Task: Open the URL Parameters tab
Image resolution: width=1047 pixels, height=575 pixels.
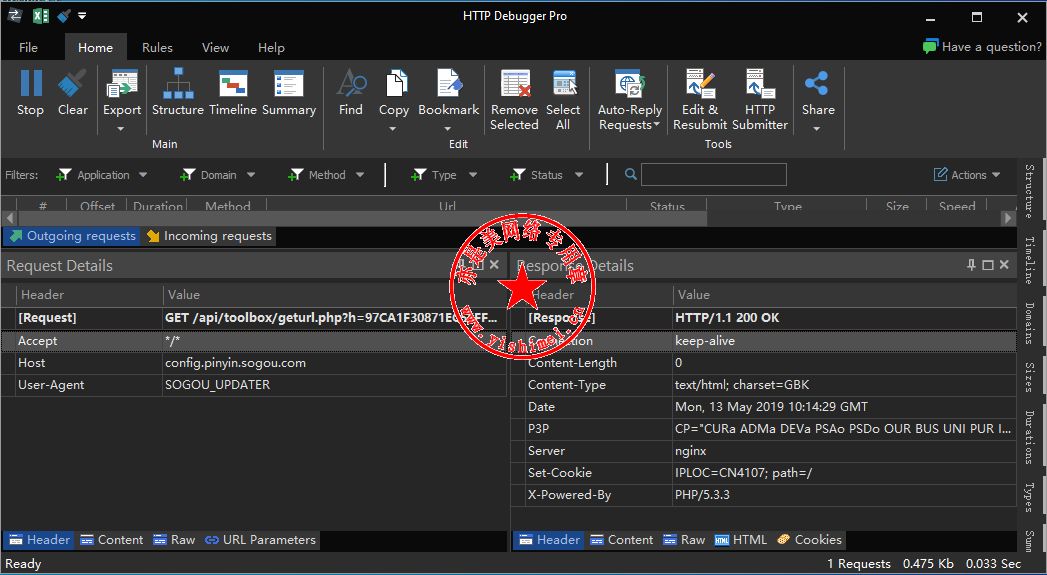Action: point(260,540)
